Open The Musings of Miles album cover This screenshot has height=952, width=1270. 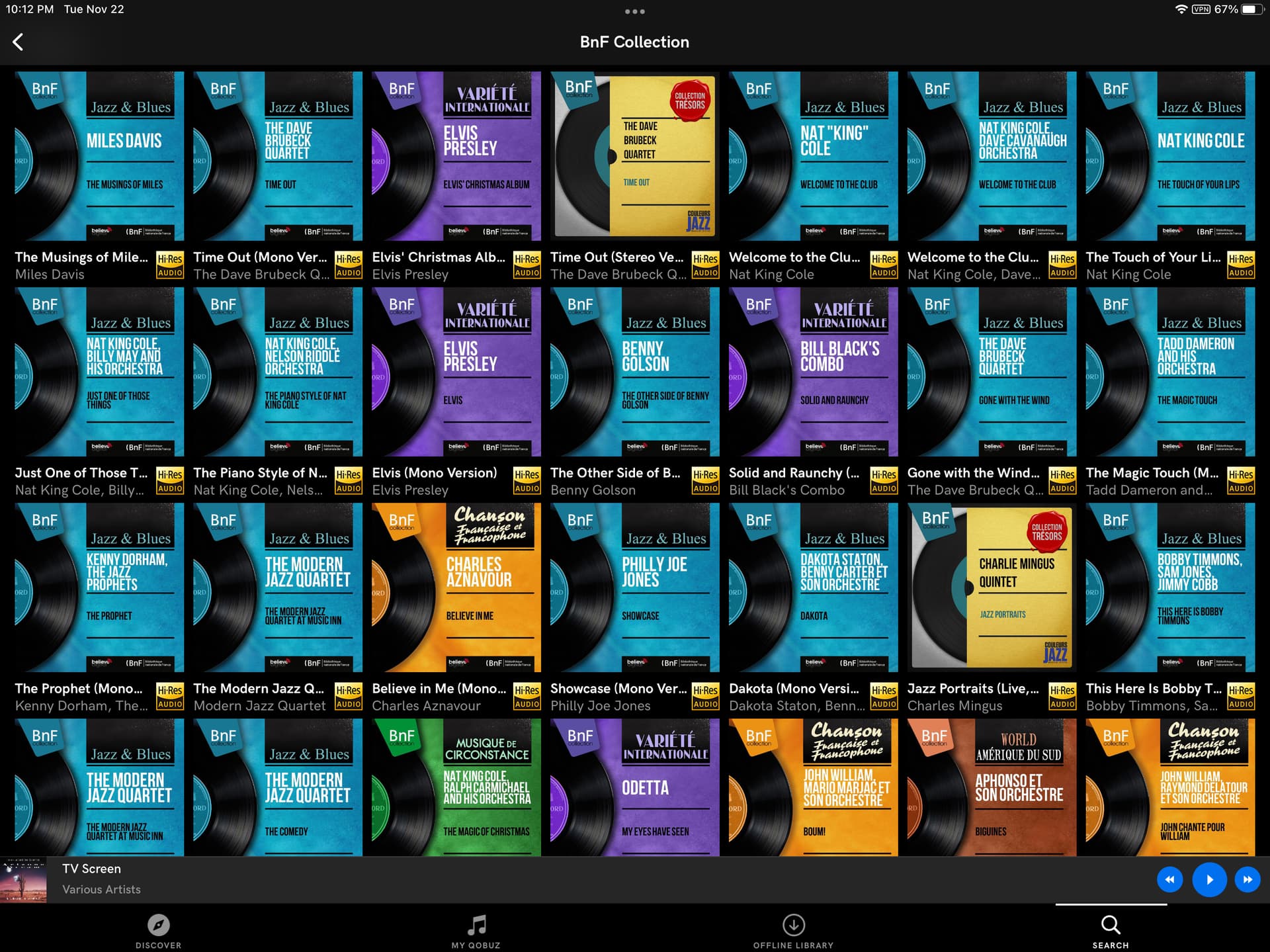point(99,156)
